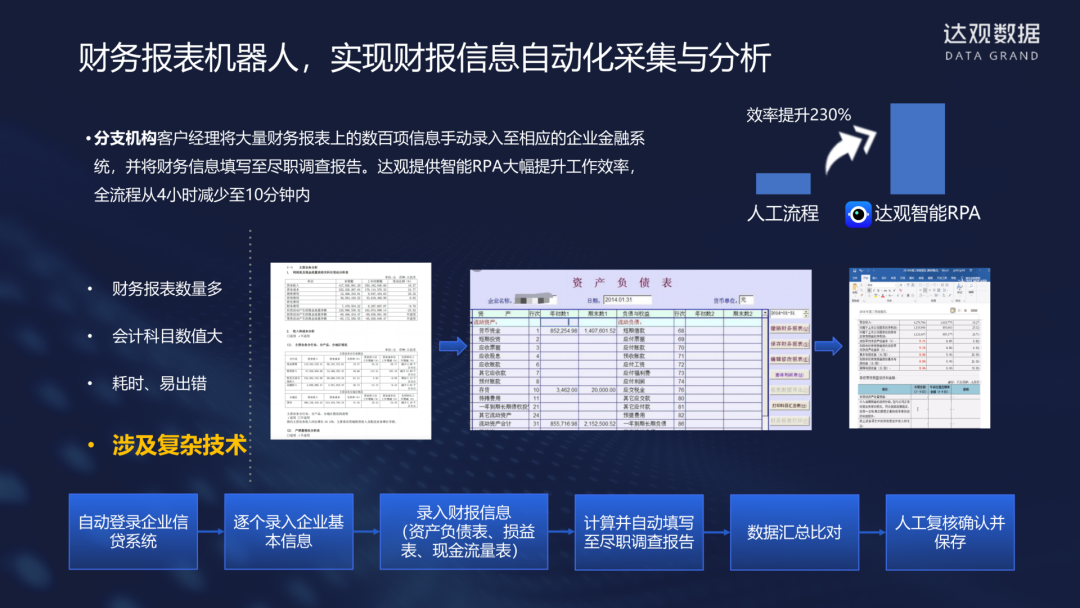Open the scanned financial report thumbnail

(x=351, y=350)
